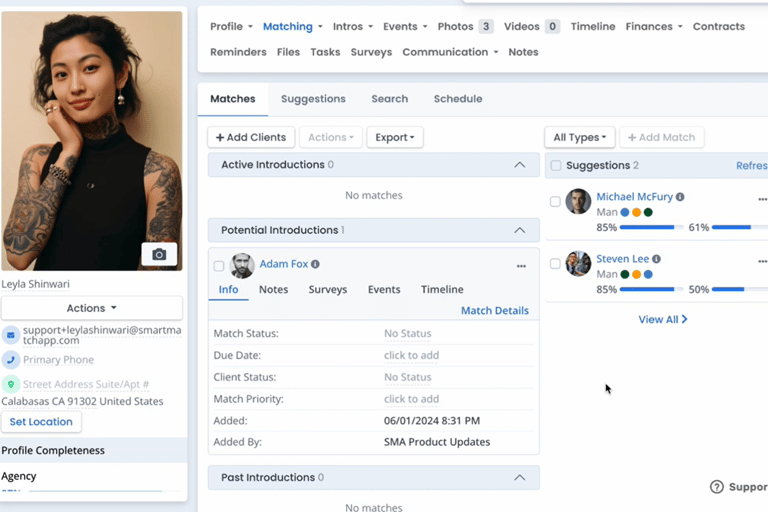Open the disabled Actions dropdown beside Add Clients

coord(331,137)
